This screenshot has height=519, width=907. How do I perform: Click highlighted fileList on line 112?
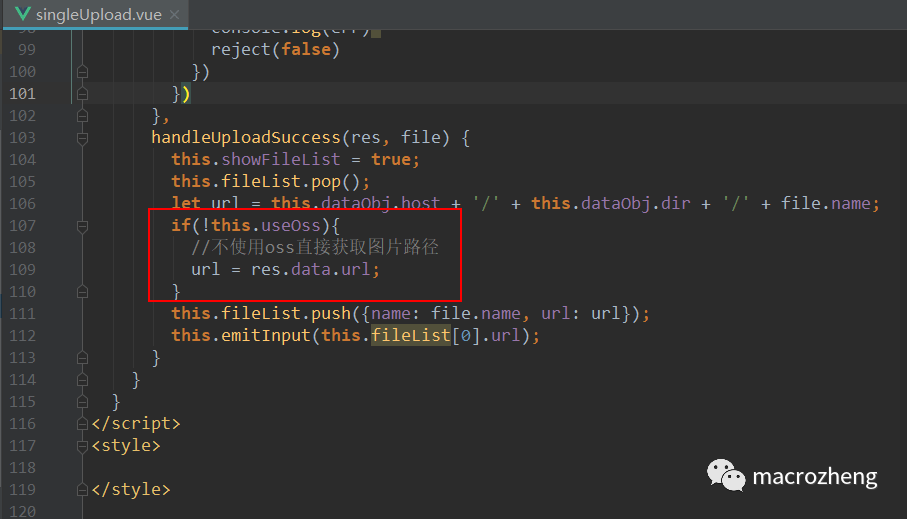click(410, 336)
